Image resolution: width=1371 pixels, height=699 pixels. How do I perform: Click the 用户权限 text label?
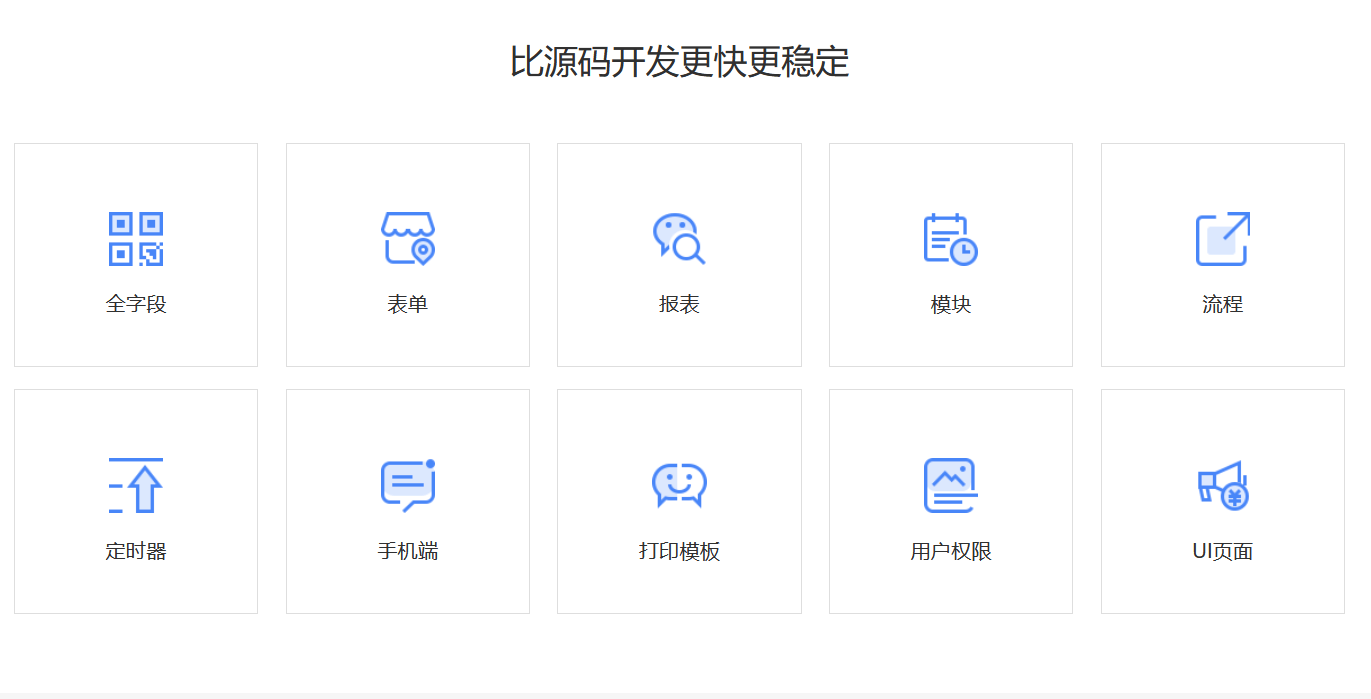(x=950, y=550)
